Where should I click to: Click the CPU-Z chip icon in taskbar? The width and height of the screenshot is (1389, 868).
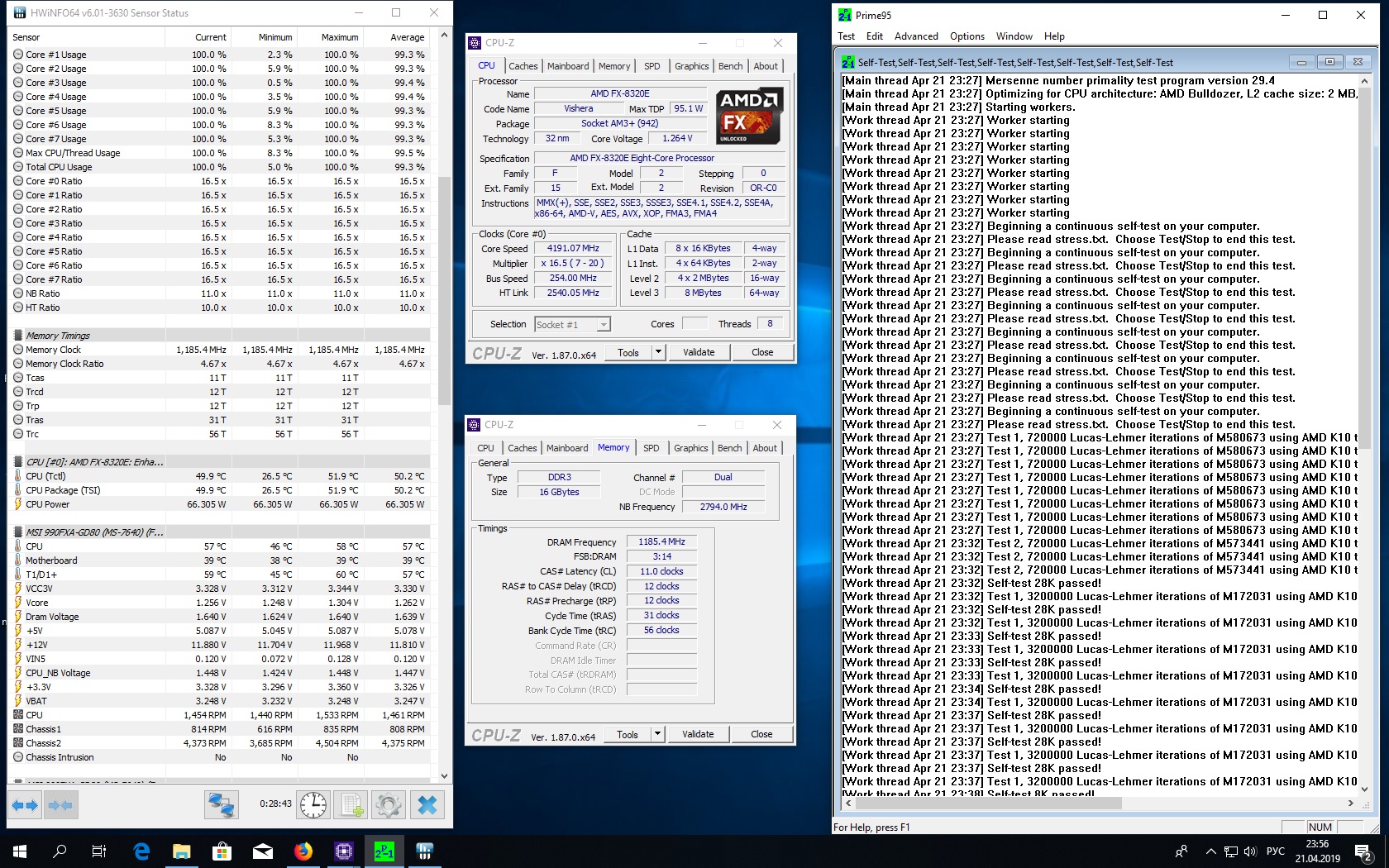(x=344, y=851)
